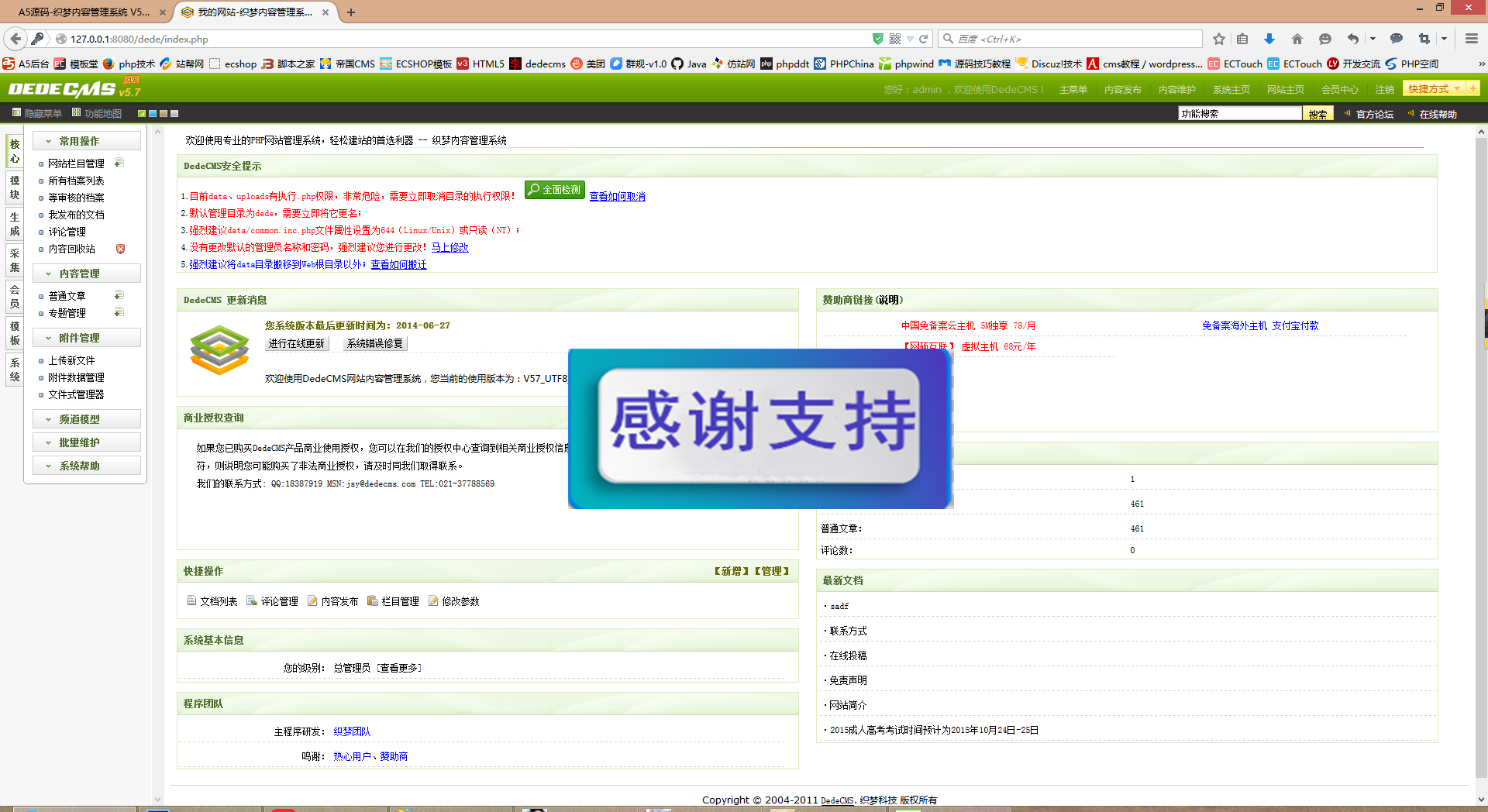Select the tan theme color swatch
Screen dimensions: 1488x812
pos(164,114)
